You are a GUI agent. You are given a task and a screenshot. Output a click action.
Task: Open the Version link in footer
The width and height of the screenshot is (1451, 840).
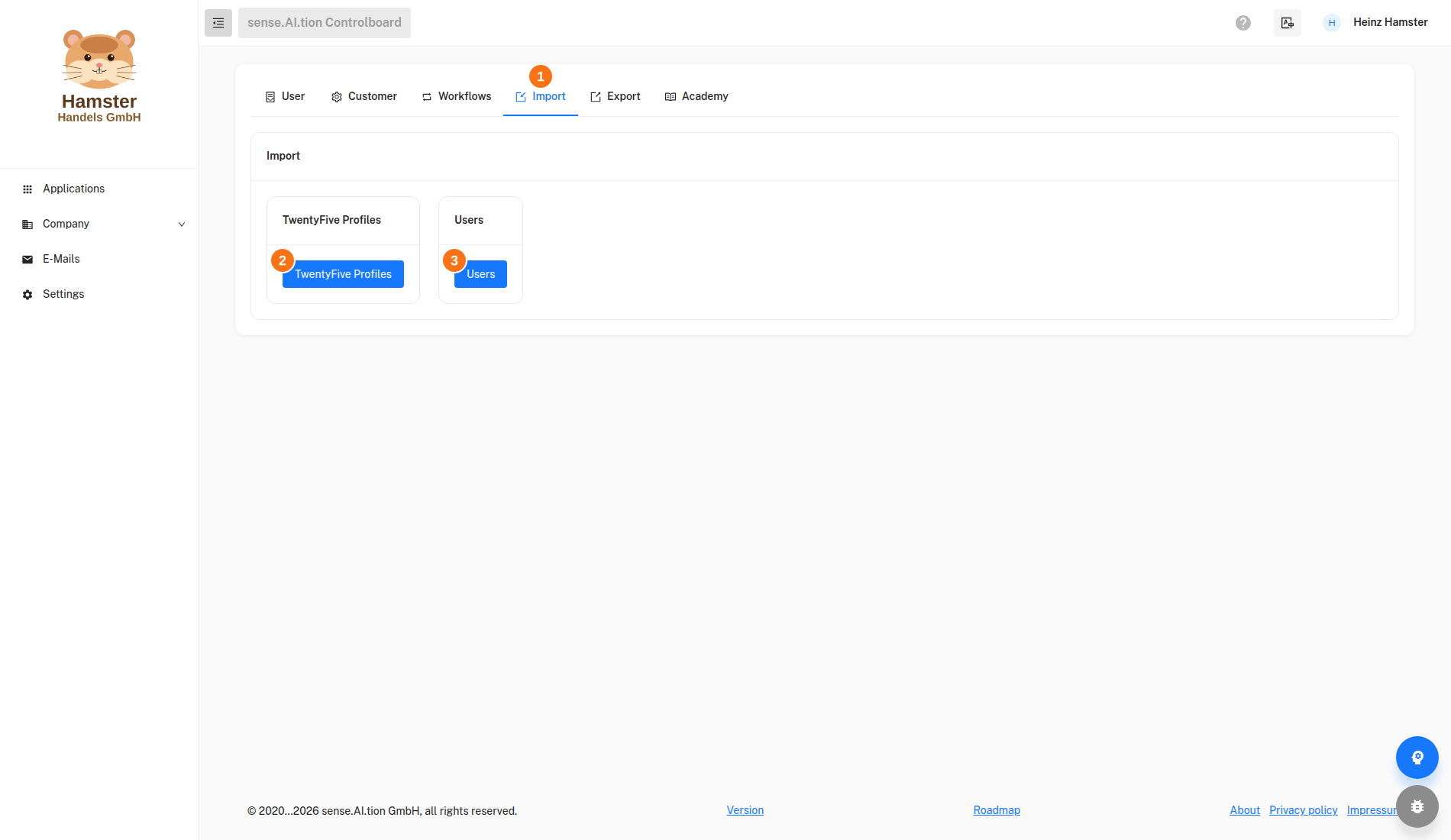[x=745, y=810]
